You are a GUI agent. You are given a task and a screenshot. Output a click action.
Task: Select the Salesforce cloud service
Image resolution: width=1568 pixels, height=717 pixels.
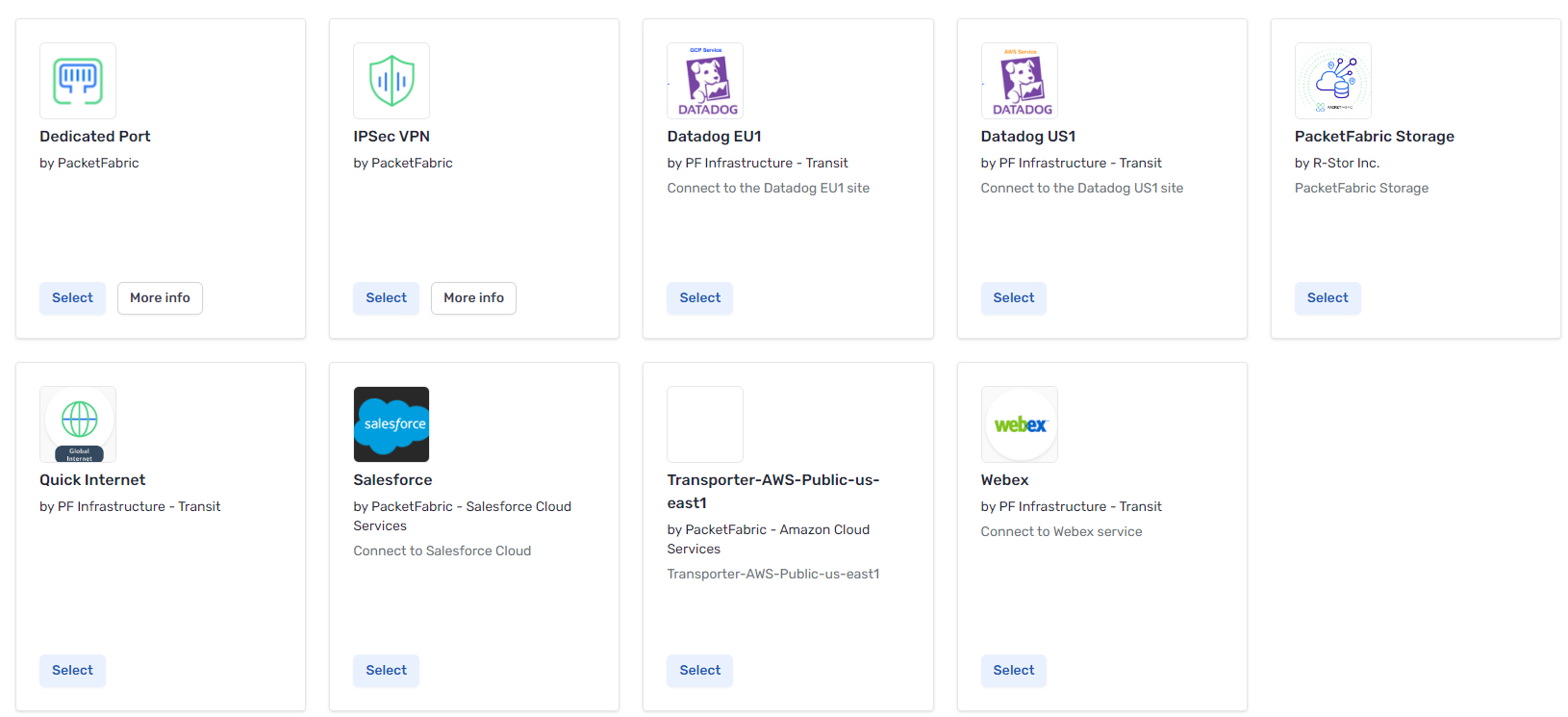(x=386, y=671)
